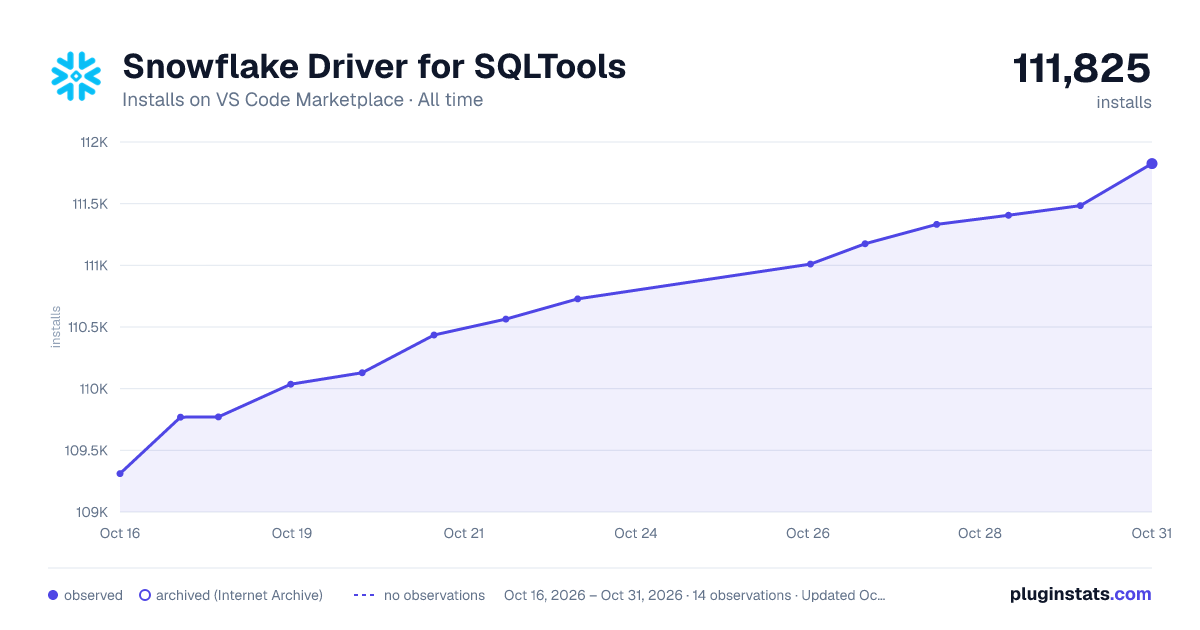Select the data point above Oct 19
The height and width of the screenshot is (630, 1200).
tap(290, 384)
